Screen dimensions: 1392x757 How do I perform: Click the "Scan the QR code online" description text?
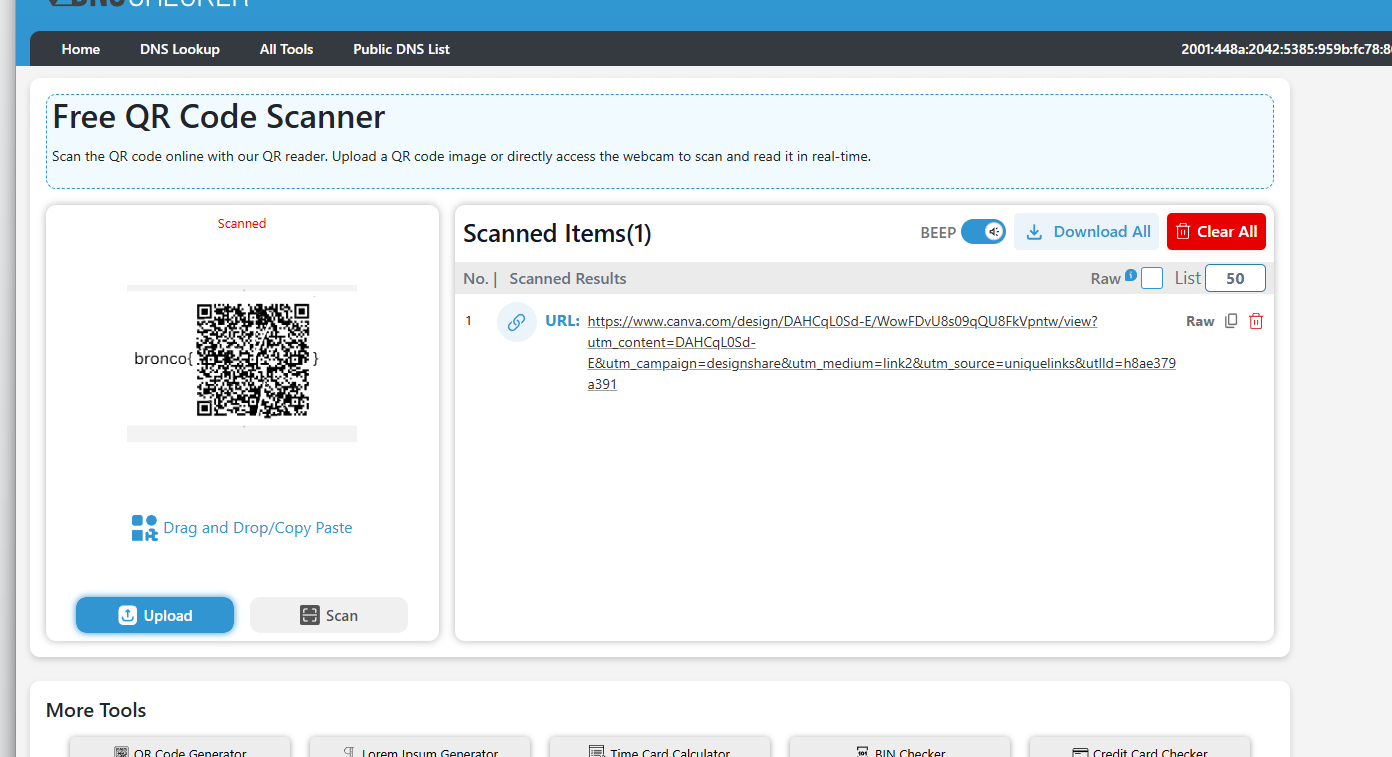(462, 156)
